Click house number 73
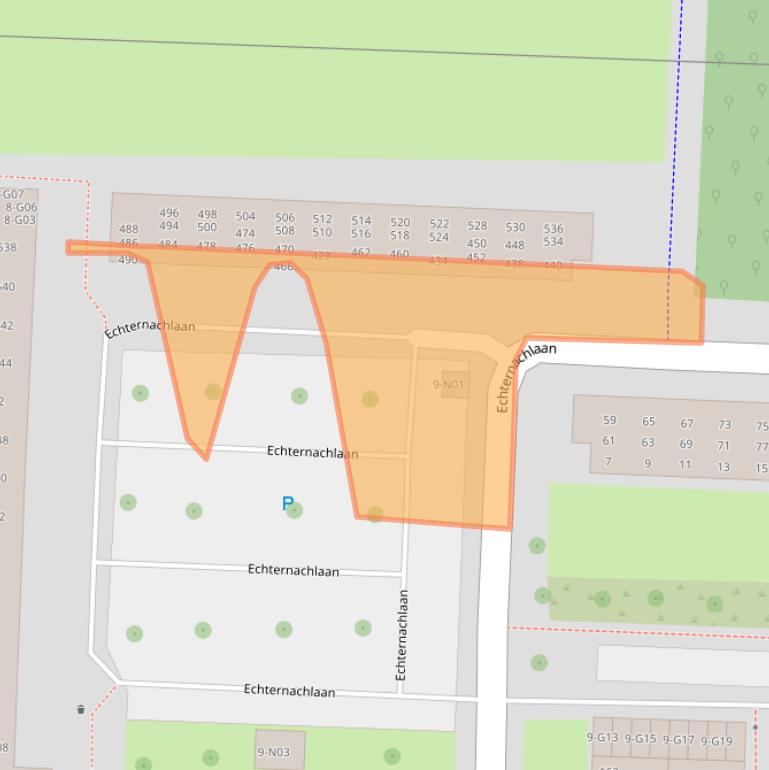Screen dimensions: 769x770 724,425
